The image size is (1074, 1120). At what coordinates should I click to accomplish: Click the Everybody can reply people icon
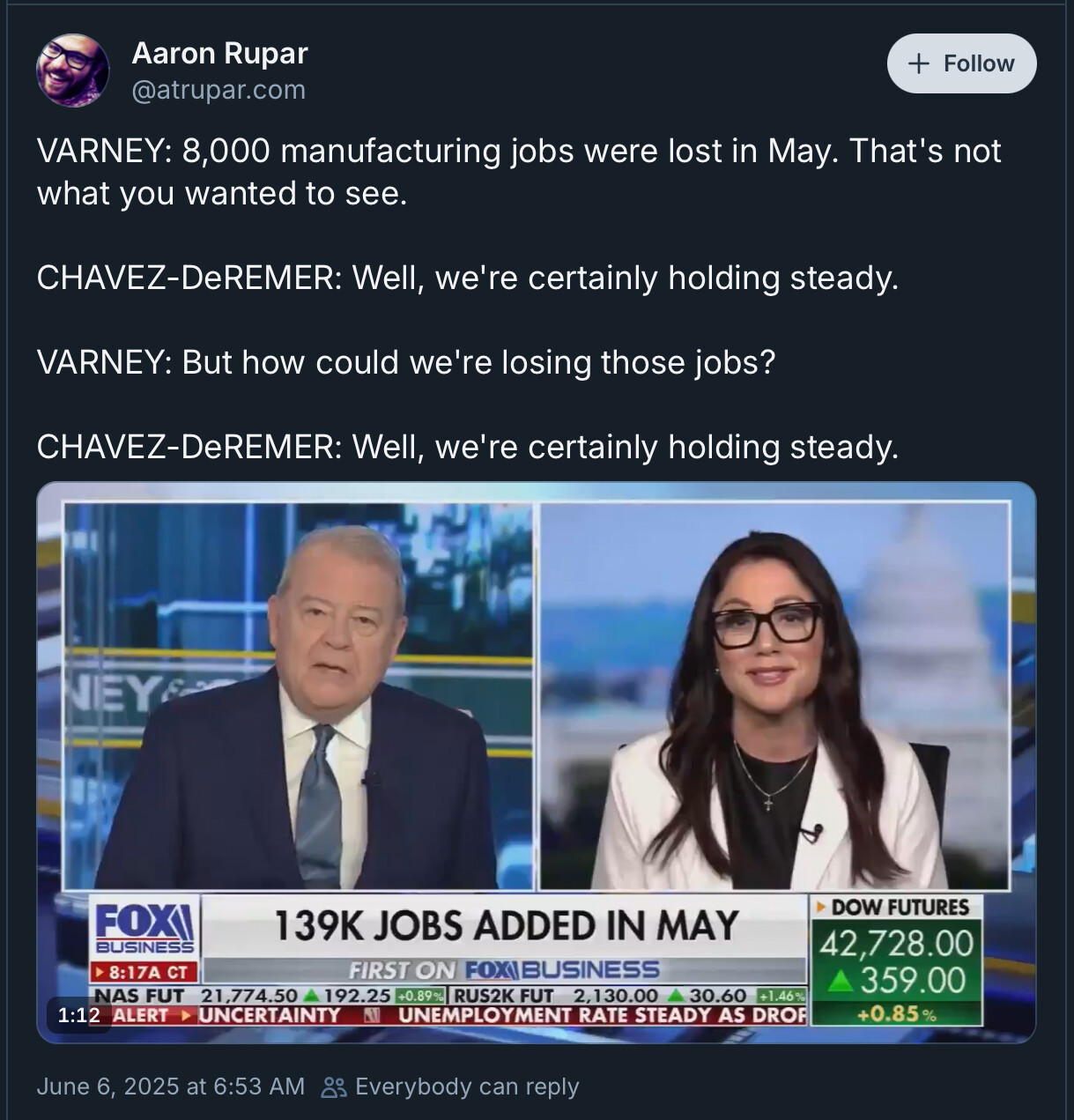[x=334, y=1087]
